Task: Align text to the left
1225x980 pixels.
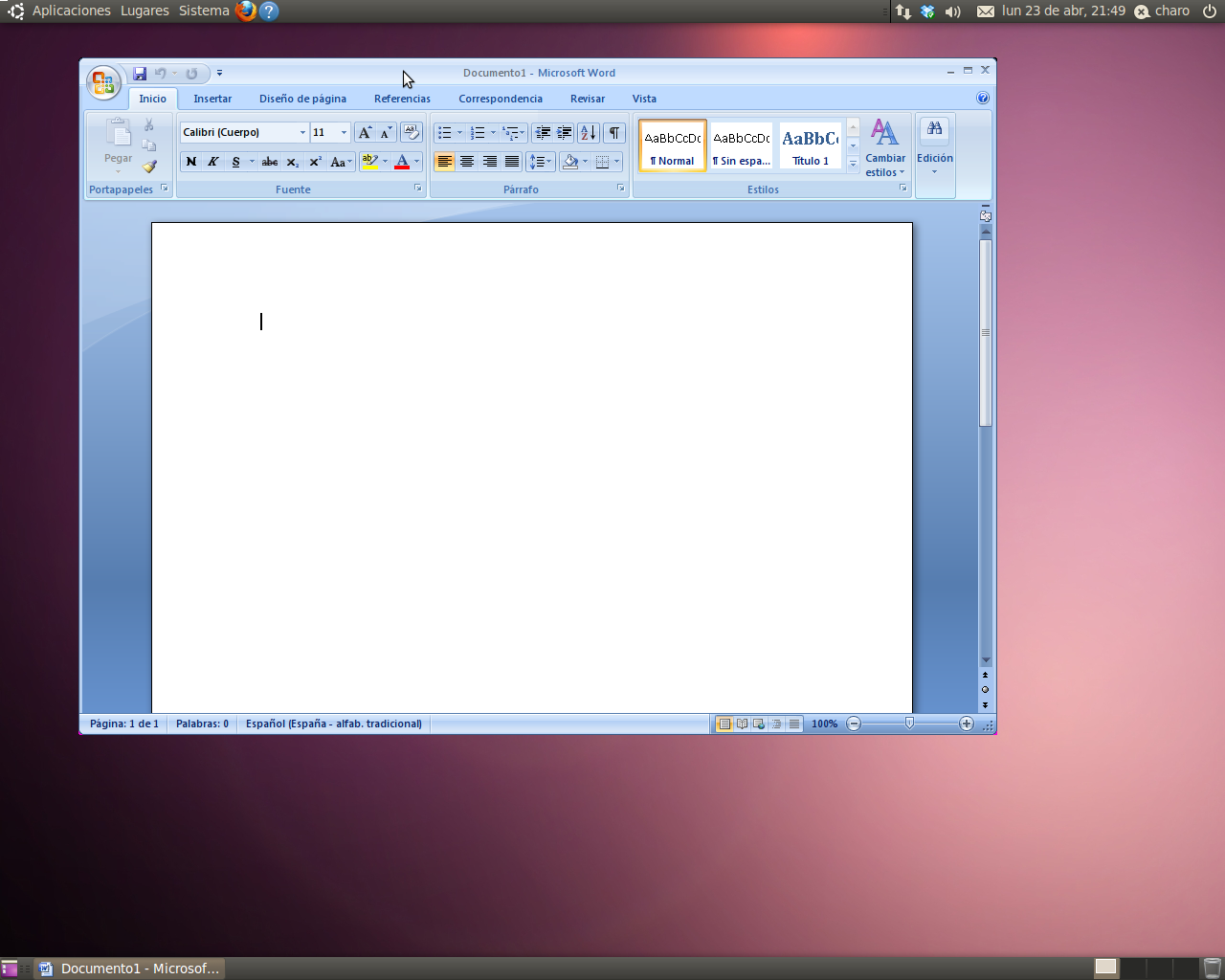Action: 444,162
